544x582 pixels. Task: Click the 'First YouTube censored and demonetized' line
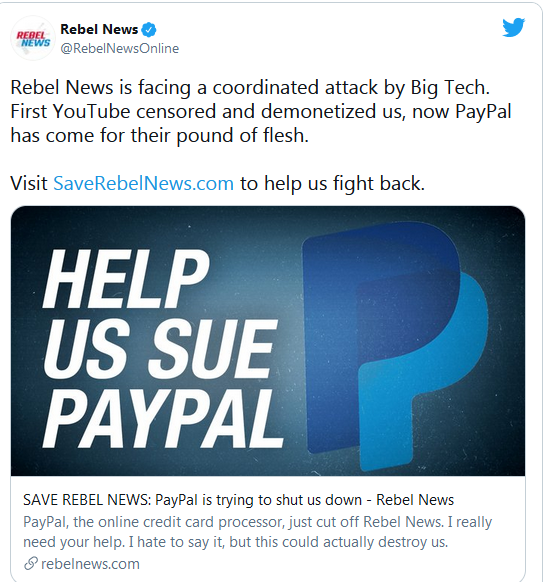(207, 111)
